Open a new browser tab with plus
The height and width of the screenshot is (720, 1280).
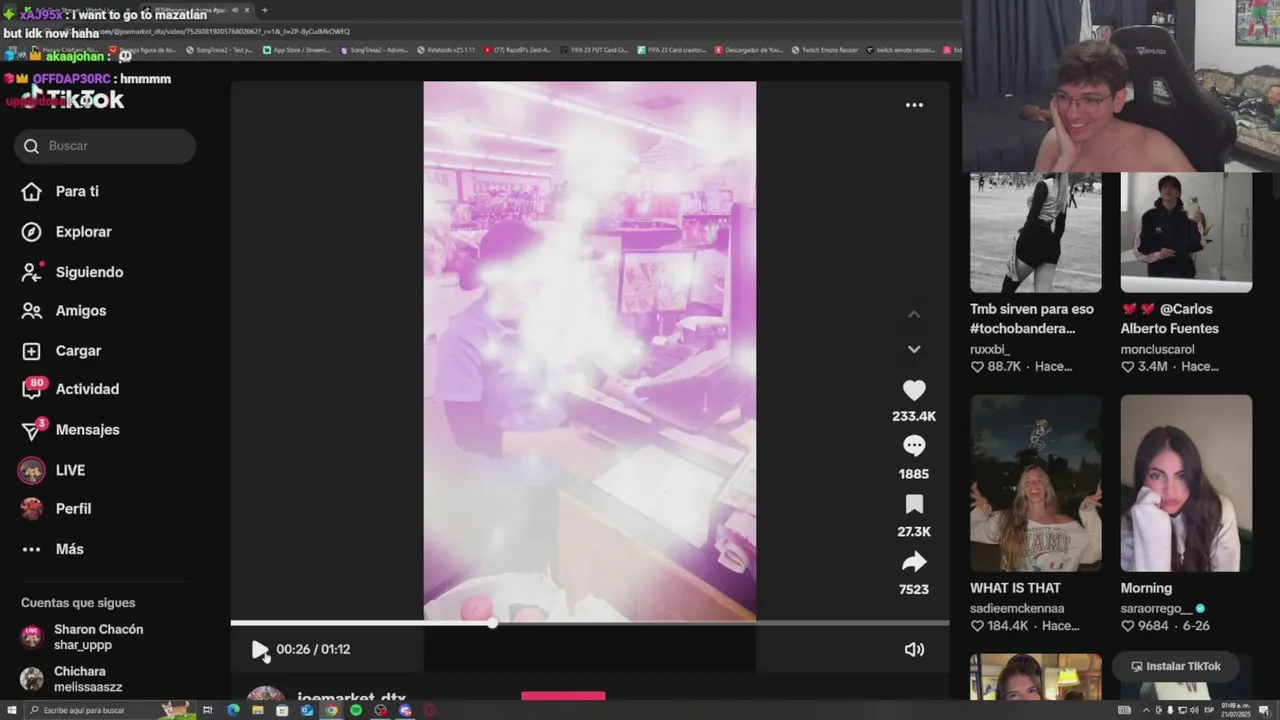click(265, 10)
